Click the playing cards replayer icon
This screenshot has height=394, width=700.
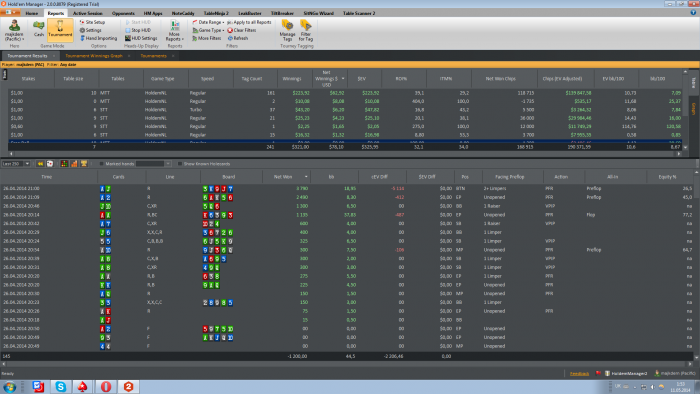pos(50,164)
